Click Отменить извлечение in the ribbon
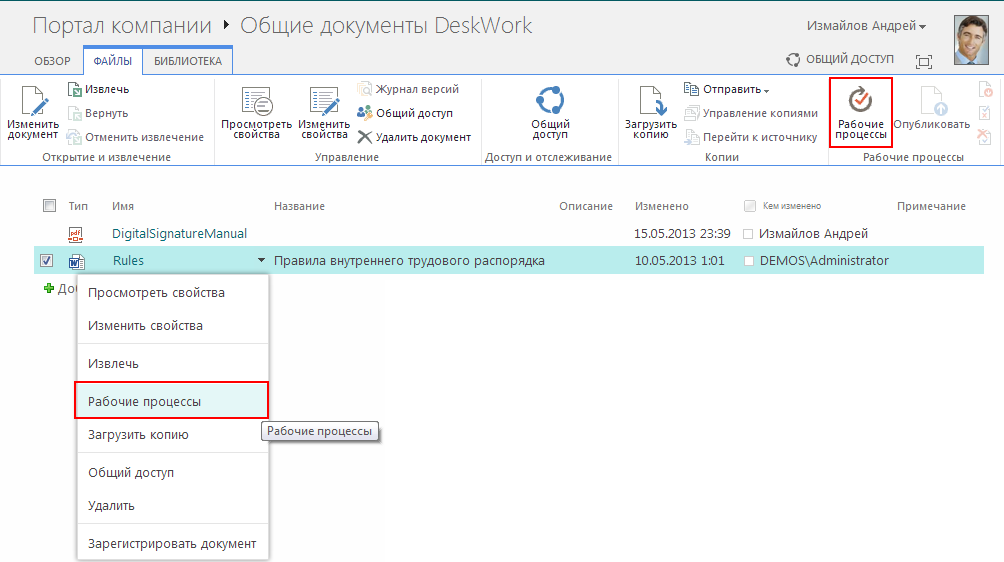The height and width of the screenshot is (562, 1004). (x=135, y=137)
